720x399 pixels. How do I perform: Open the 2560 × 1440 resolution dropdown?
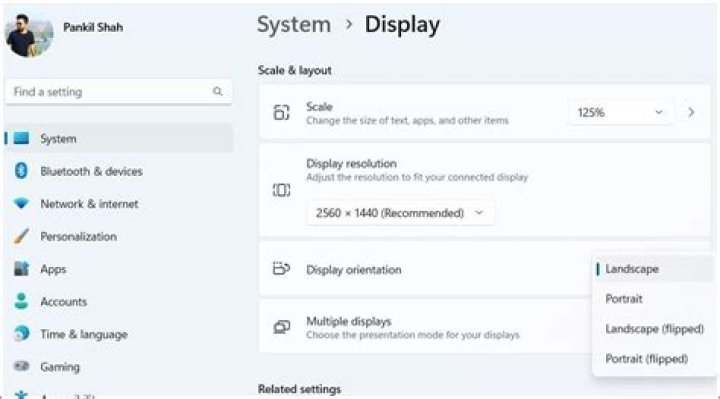click(x=400, y=213)
